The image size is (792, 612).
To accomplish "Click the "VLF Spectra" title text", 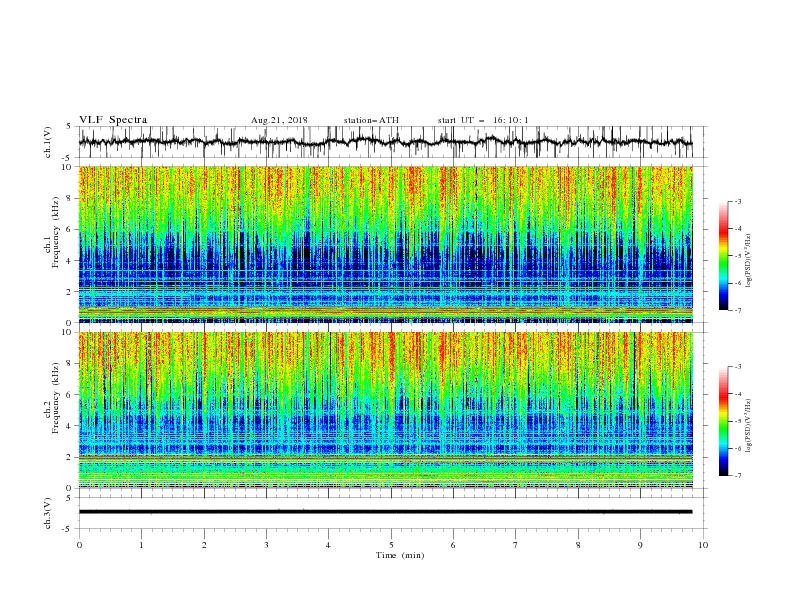I will coord(113,120).
